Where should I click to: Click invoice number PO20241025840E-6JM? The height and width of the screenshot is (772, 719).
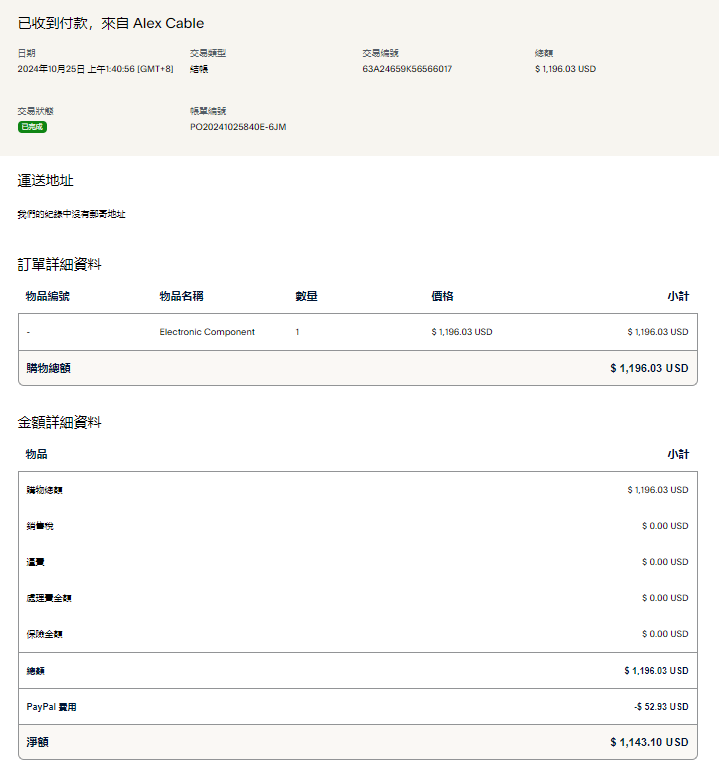(x=238, y=127)
